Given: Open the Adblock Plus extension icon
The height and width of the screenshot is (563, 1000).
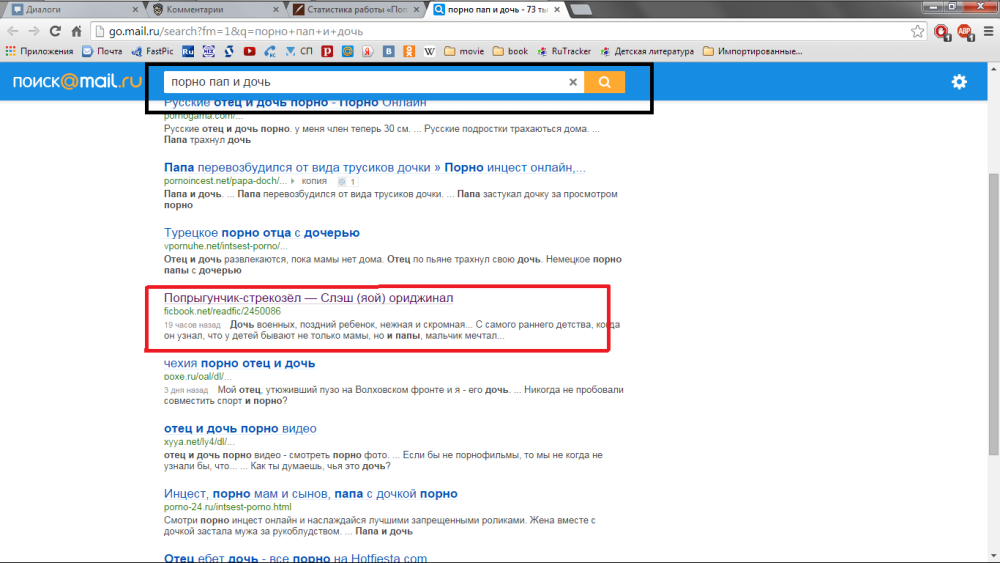Looking at the screenshot, I should [964, 31].
